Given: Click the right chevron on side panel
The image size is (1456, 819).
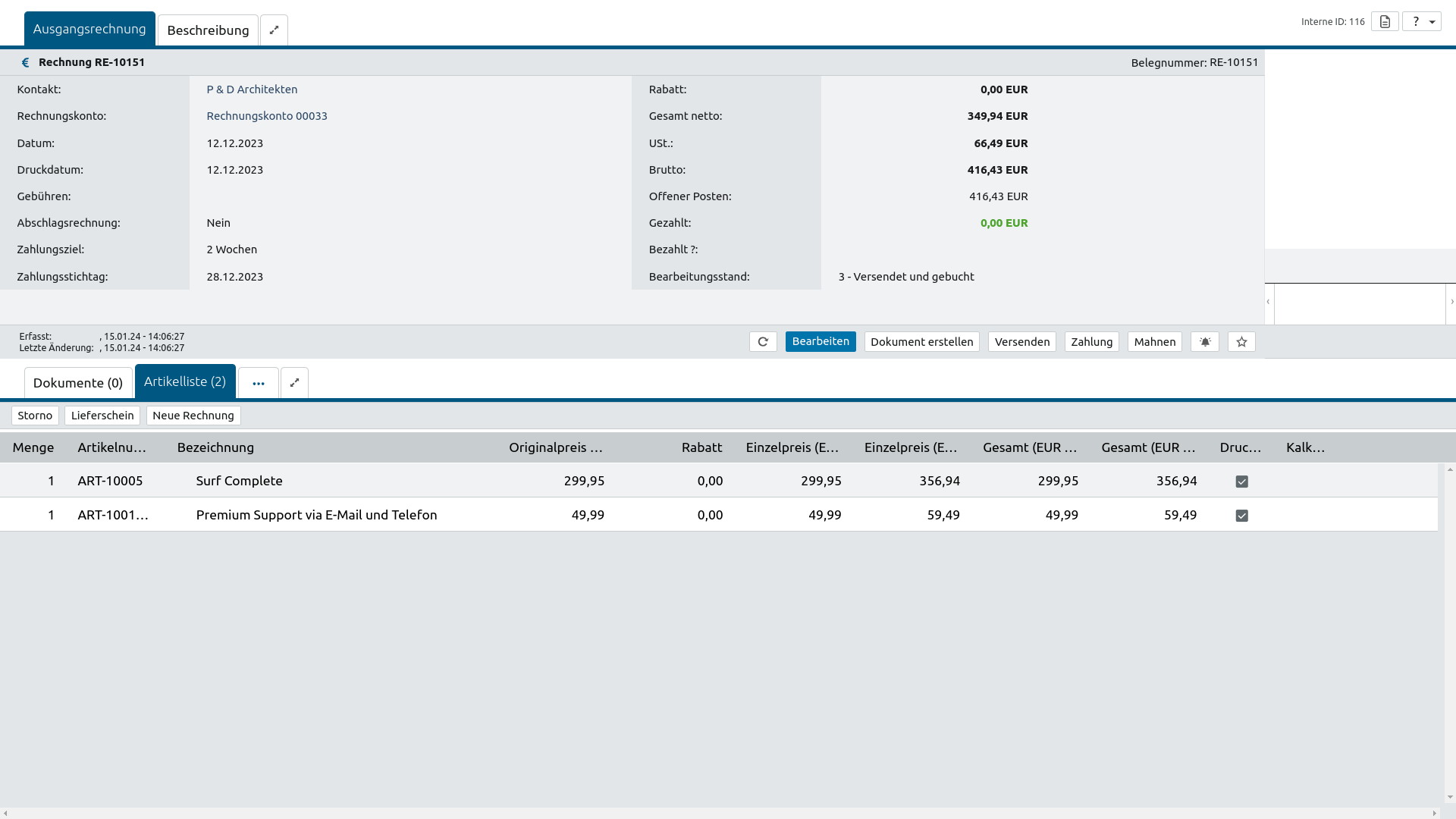Looking at the screenshot, I should pyautogui.click(x=1452, y=302).
